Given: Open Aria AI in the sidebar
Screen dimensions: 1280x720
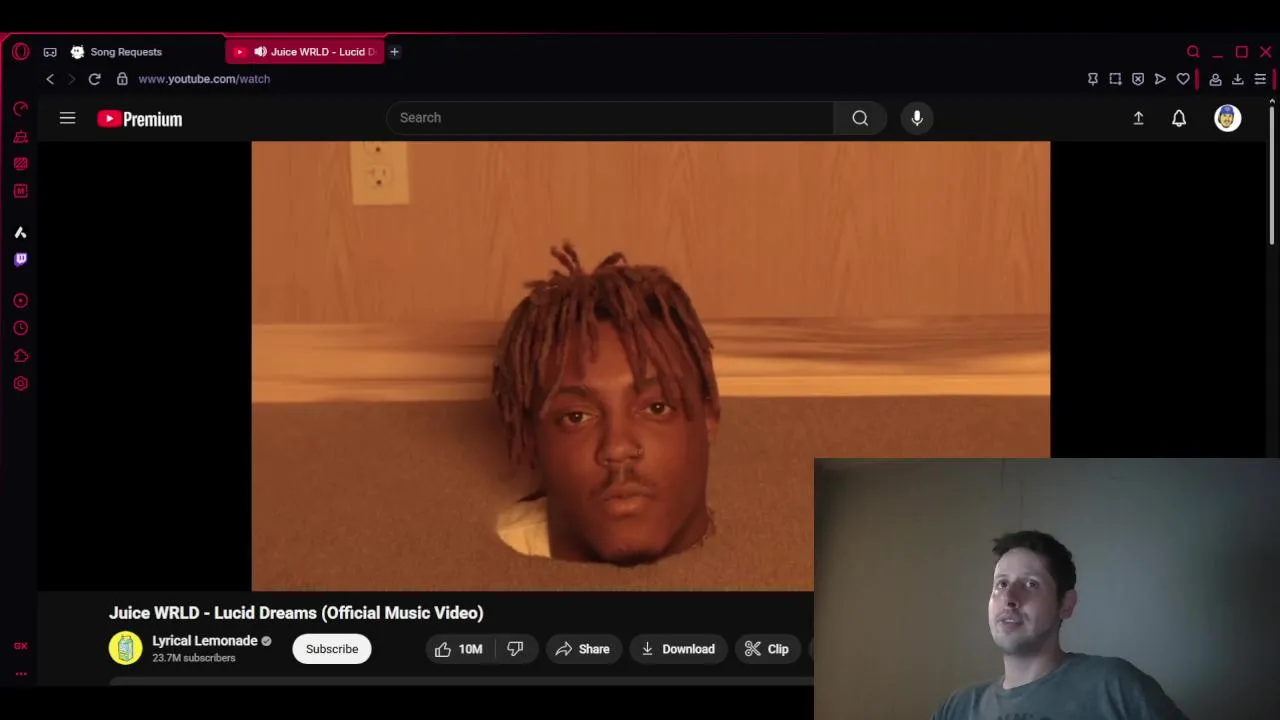Looking at the screenshot, I should coord(20,232).
